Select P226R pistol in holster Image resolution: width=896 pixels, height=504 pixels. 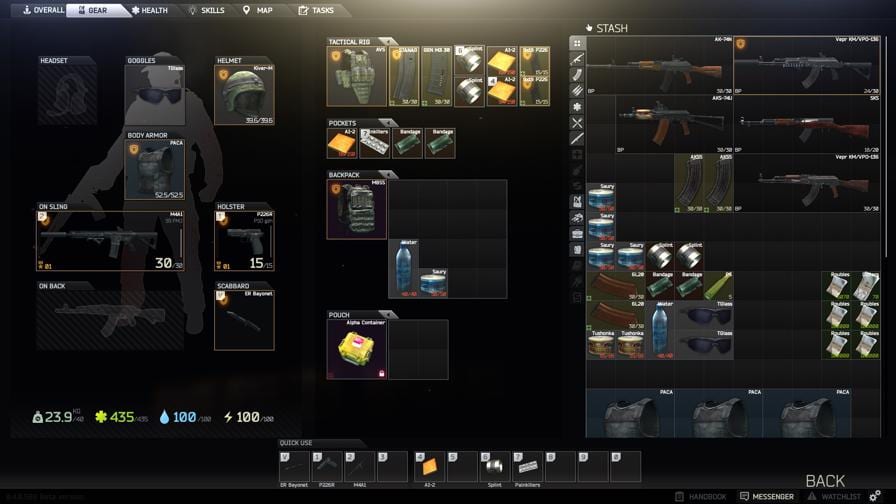point(244,241)
